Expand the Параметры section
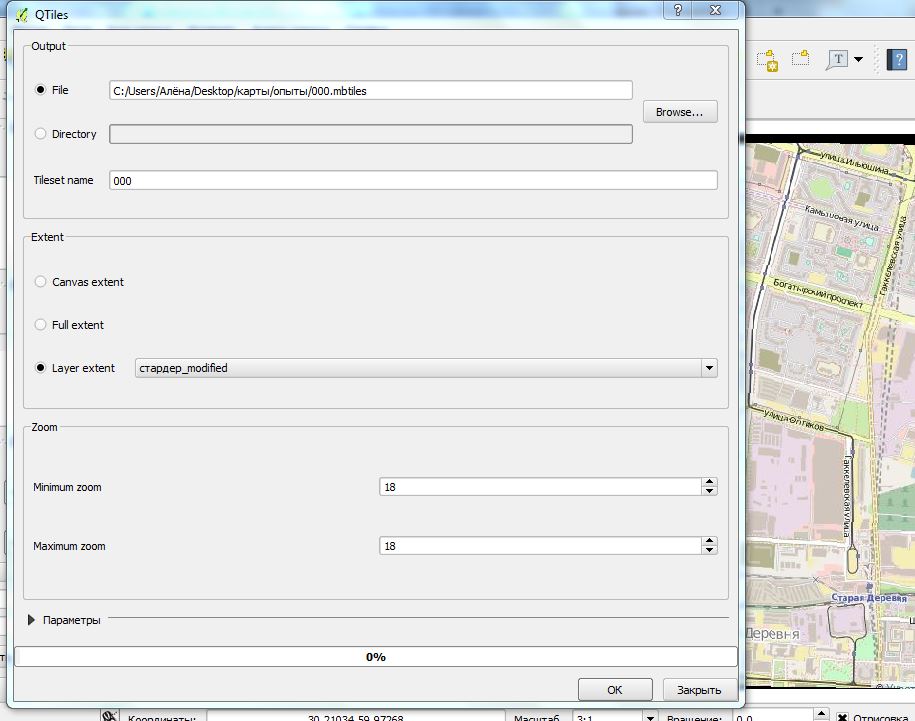This screenshot has height=721, width=915. 32,620
